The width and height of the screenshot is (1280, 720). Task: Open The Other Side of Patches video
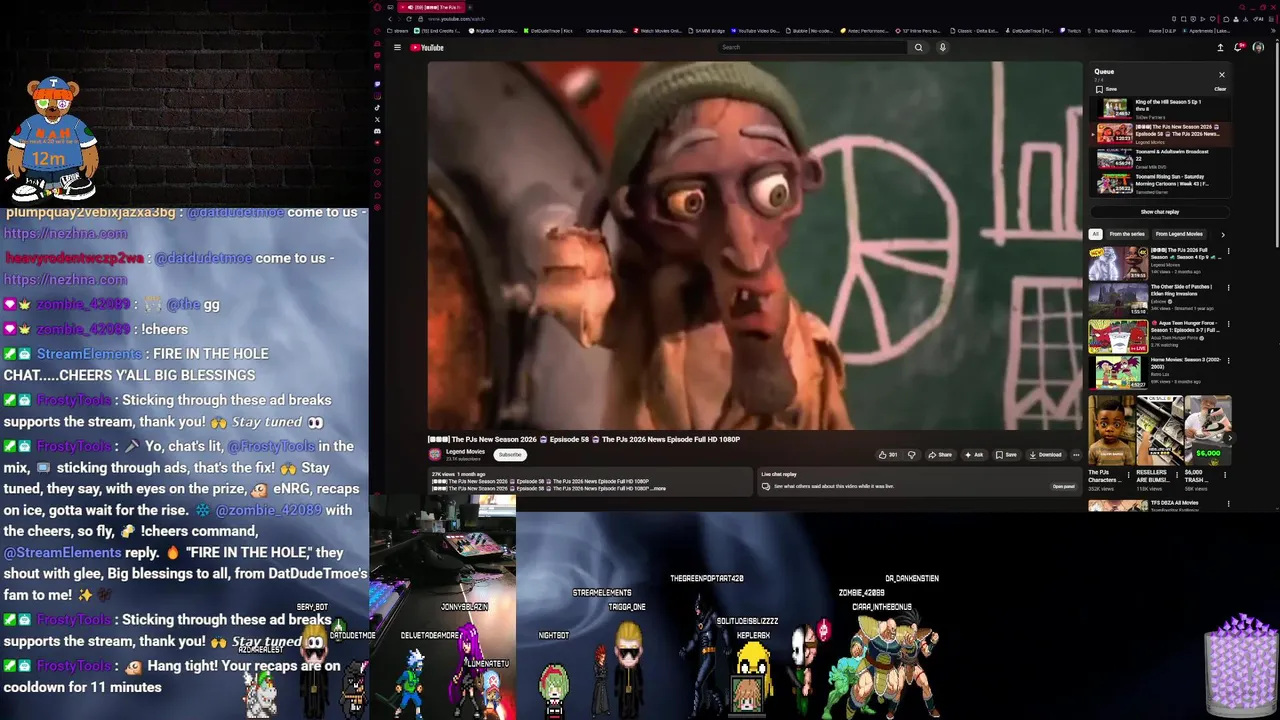pyautogui.click(x=1118, y=300)
